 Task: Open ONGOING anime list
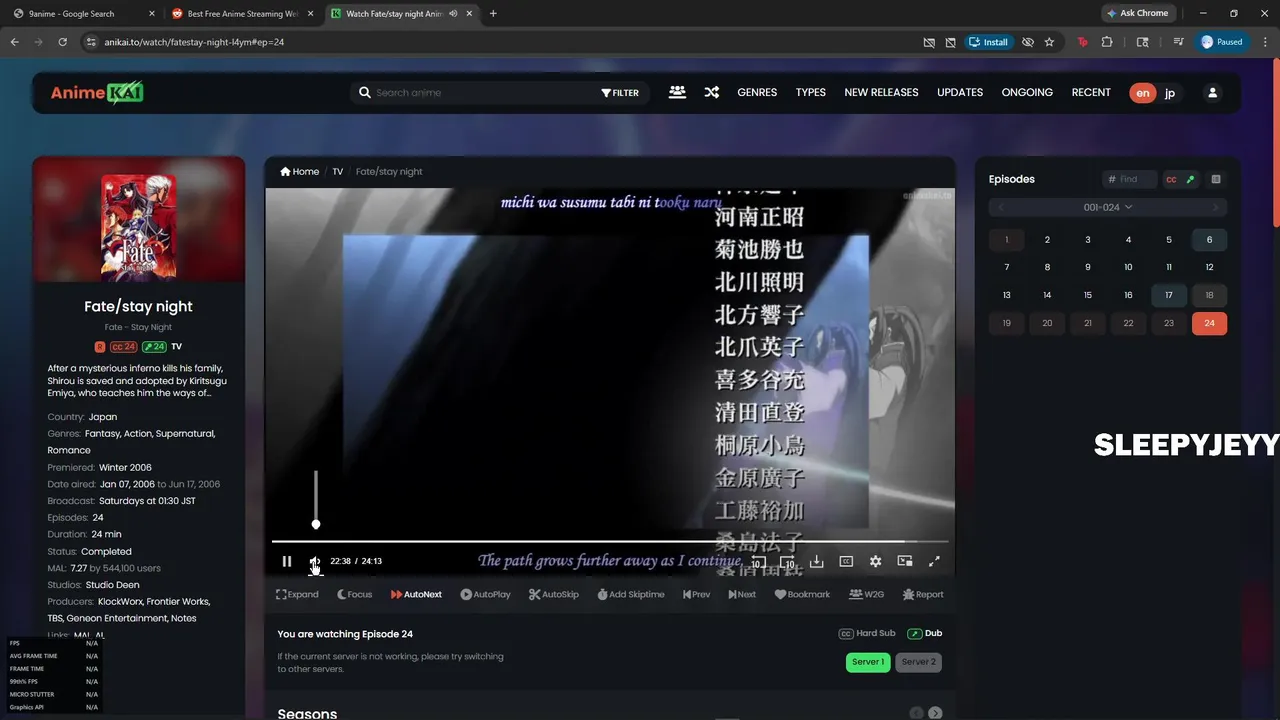pyautogui.click(x=1027, y=92)
